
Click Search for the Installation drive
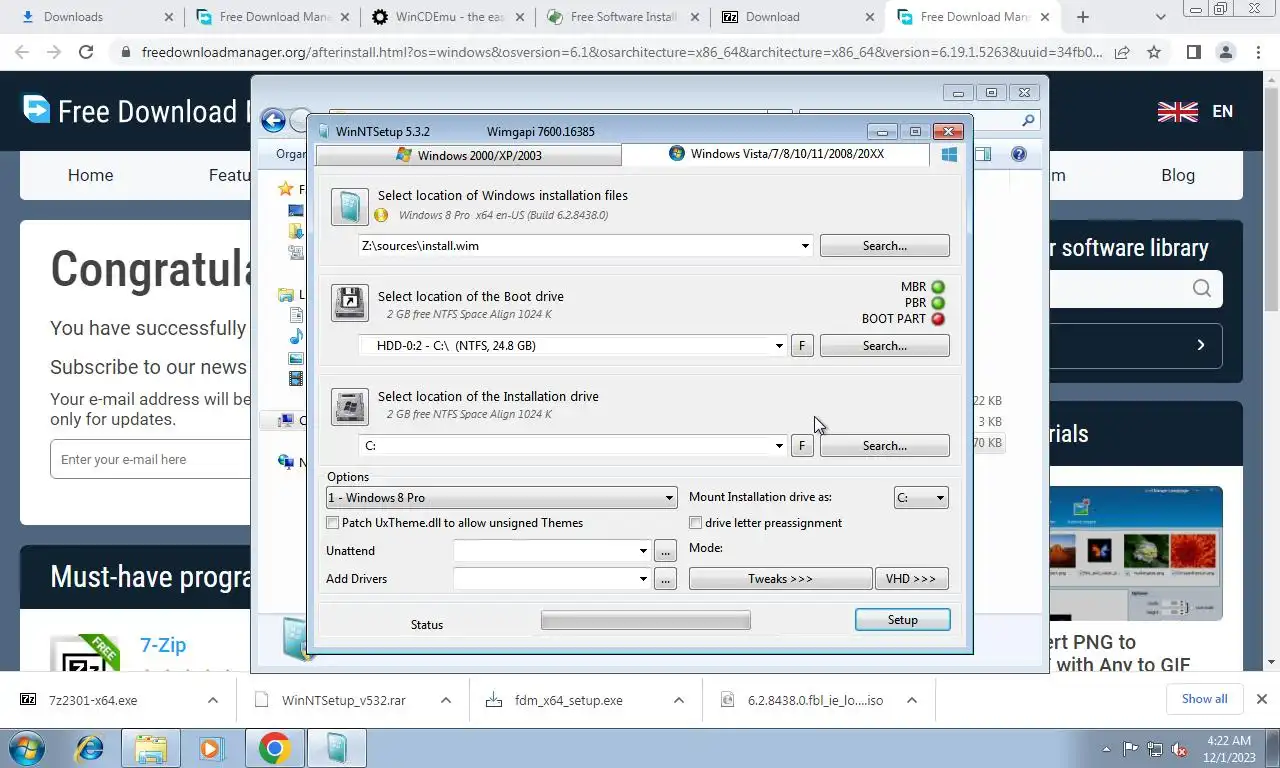885,446
